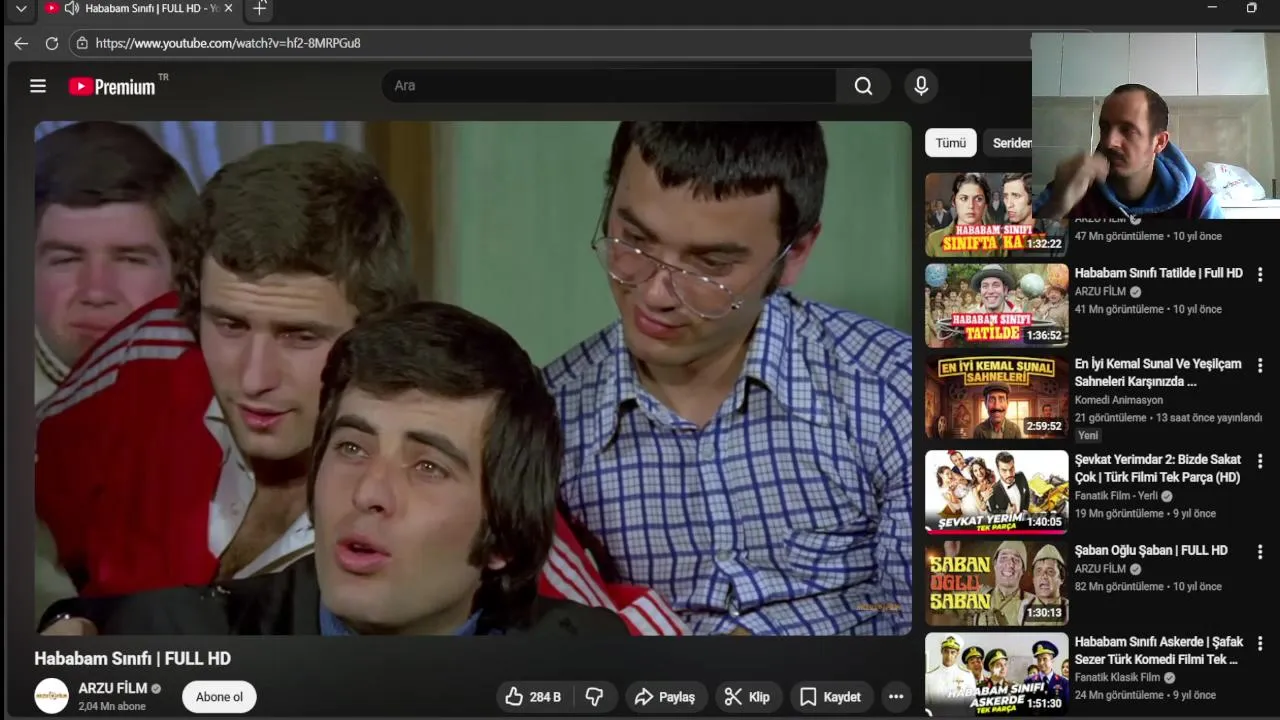Minimize the browser window
The width and height of the screenshot is (1280, 720).
(1212, 8)
